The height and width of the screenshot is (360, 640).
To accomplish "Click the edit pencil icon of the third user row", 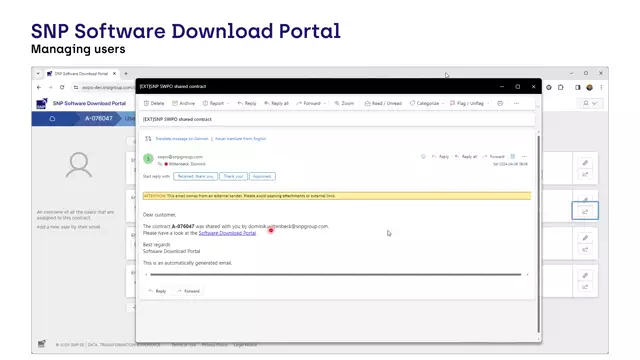I will point(585,238).
